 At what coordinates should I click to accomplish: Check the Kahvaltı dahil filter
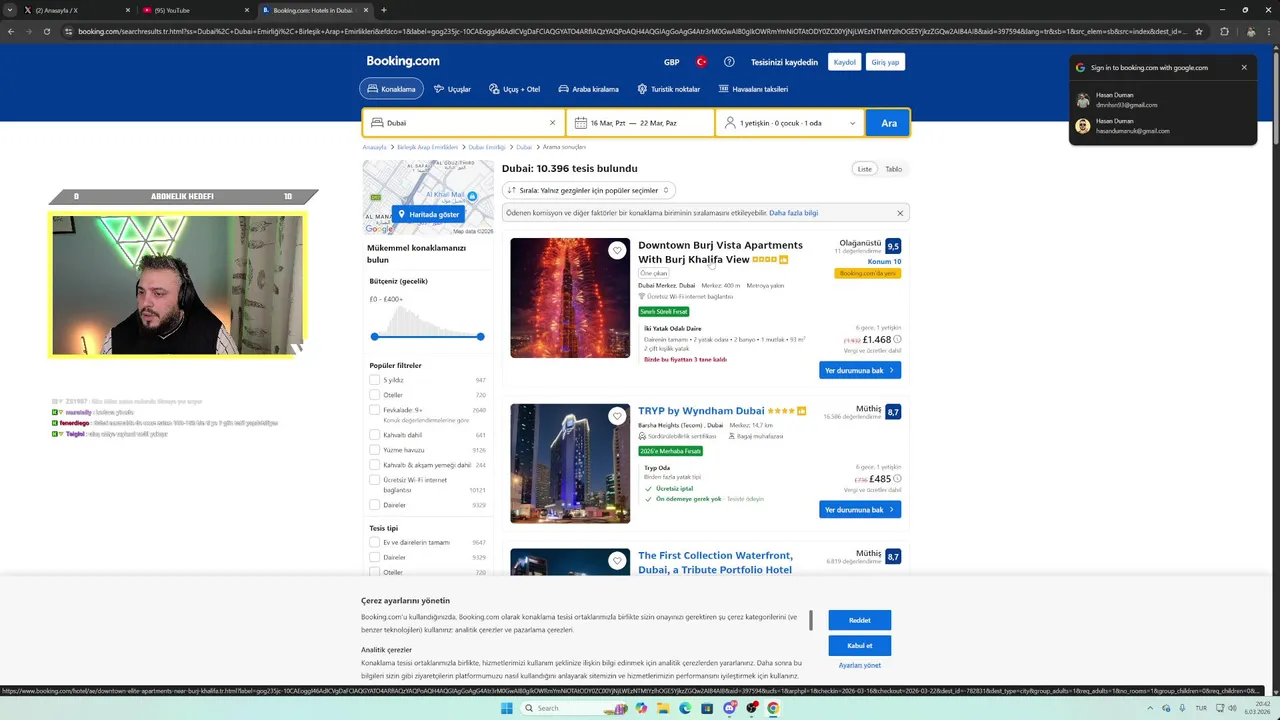pyautogui.click(x=374, y=435)
